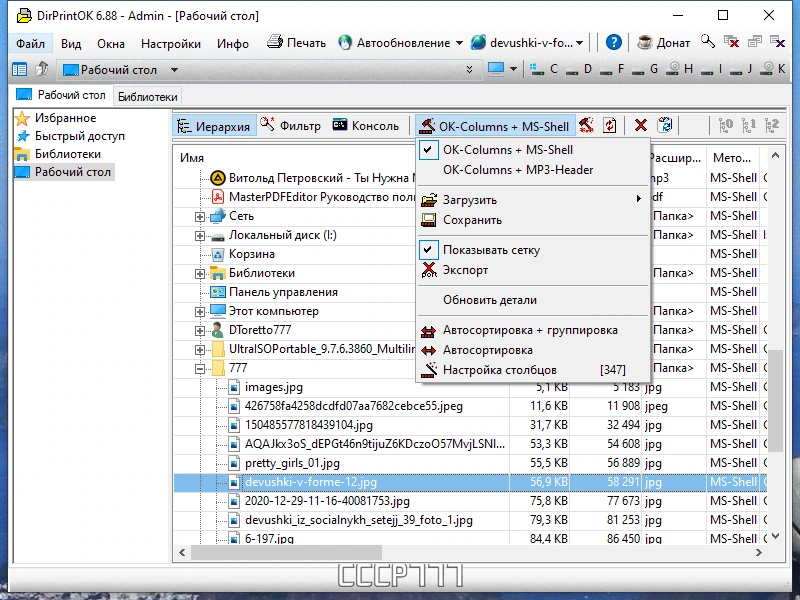Select drive D in the drive bar
800x600 pixels.
coord(579,69)
